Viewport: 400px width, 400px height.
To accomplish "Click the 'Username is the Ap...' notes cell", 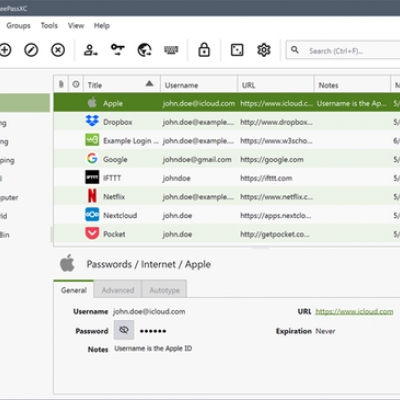I will pos(352,103).
